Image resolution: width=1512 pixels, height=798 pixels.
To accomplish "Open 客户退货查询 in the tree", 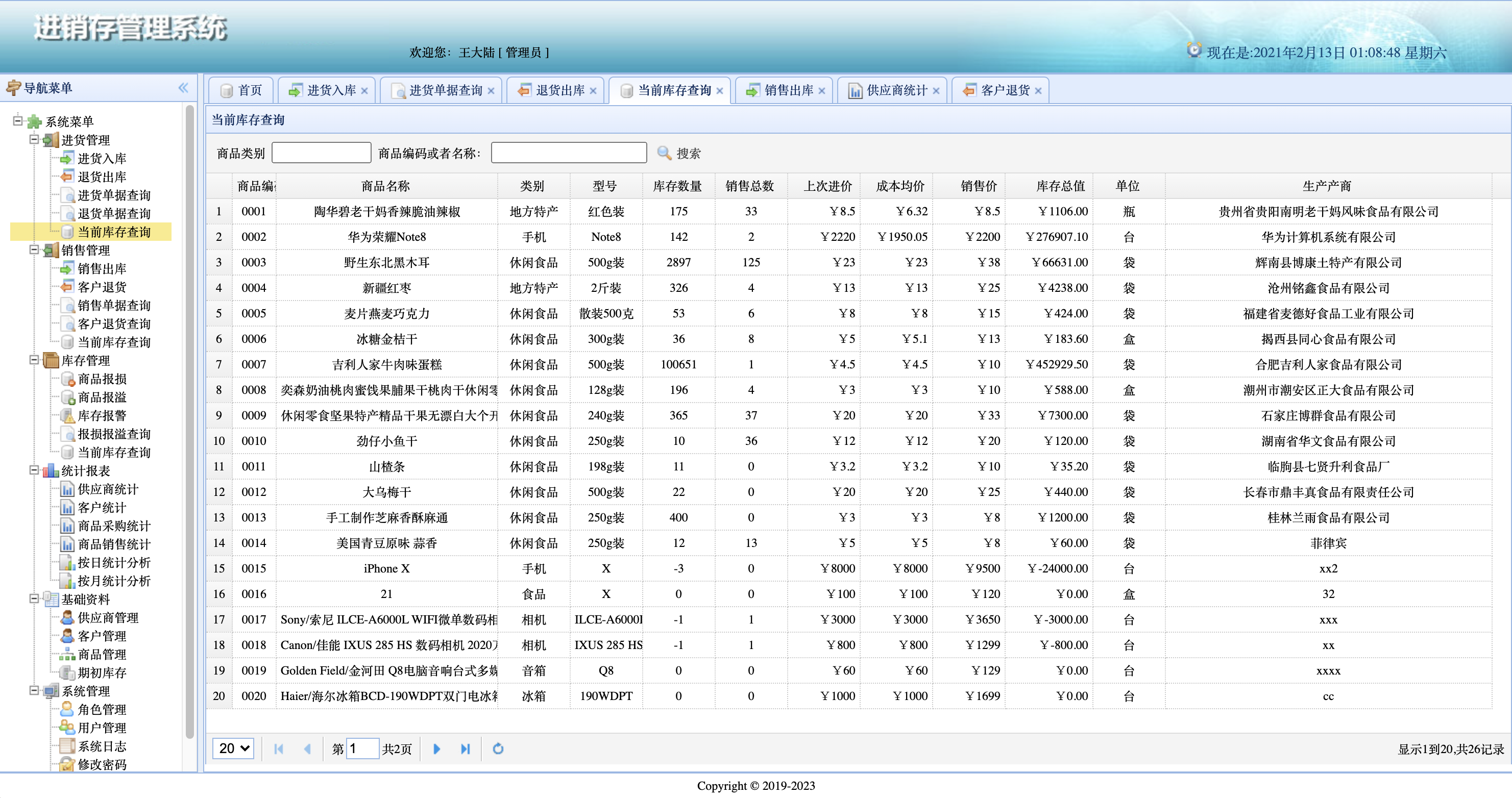I will (x=114, y=324).
